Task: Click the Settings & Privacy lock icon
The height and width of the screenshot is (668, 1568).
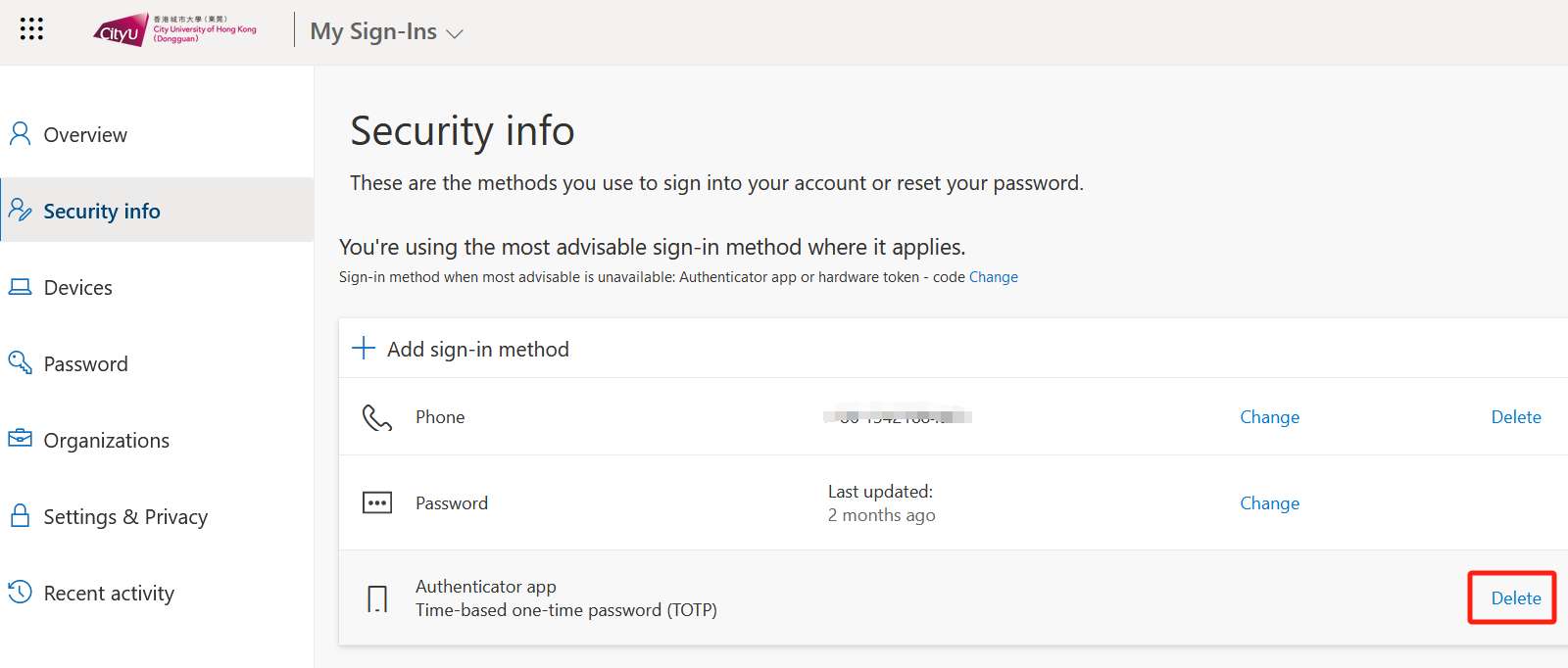Action: 20,515
